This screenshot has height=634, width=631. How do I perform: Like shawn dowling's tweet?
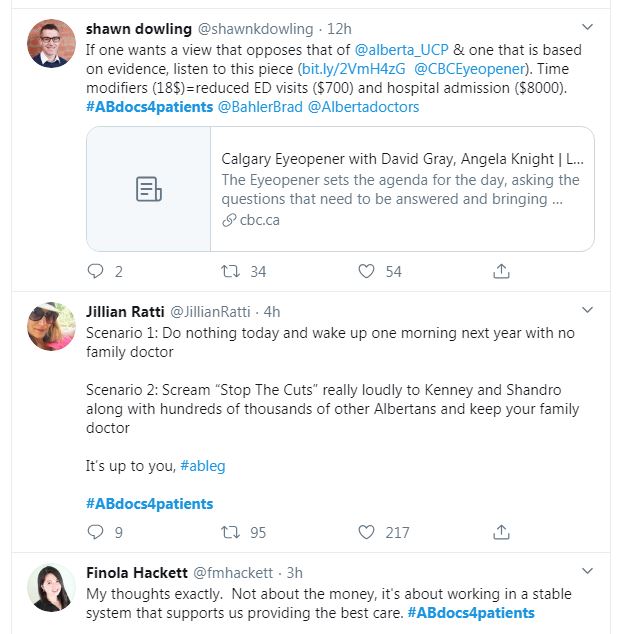pos(366,271)
